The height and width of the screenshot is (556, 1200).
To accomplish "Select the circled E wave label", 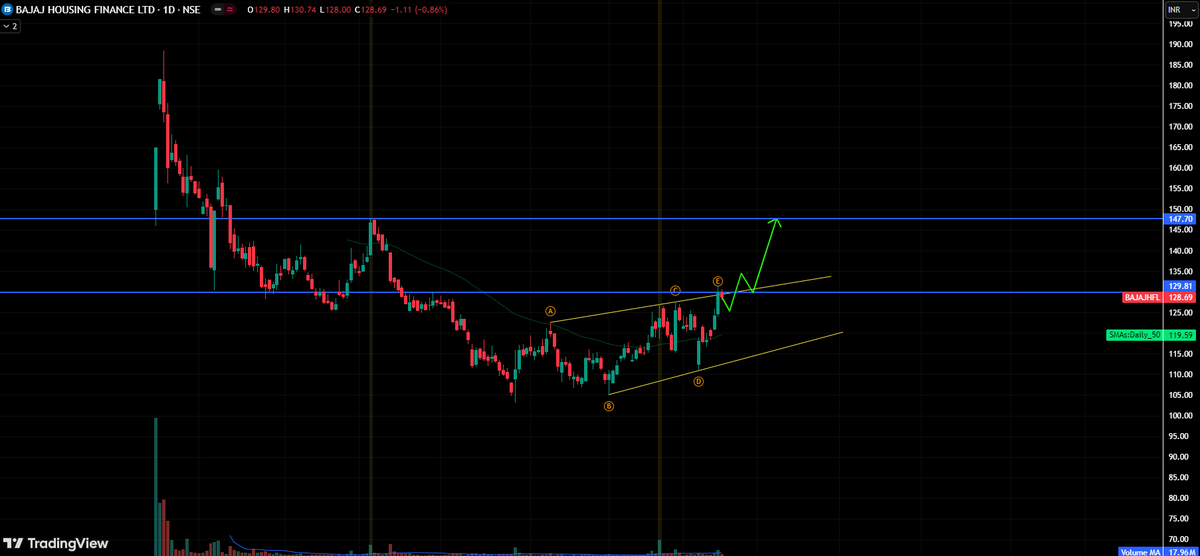I will point(718,281).
